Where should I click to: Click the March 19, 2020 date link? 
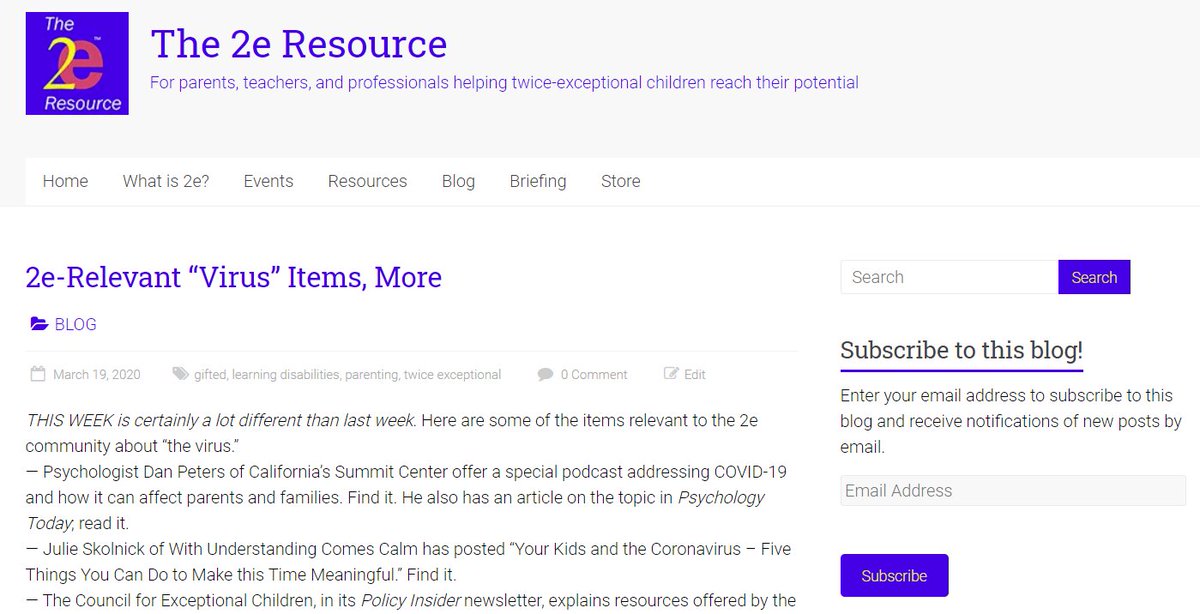click(x=97, y=374)
